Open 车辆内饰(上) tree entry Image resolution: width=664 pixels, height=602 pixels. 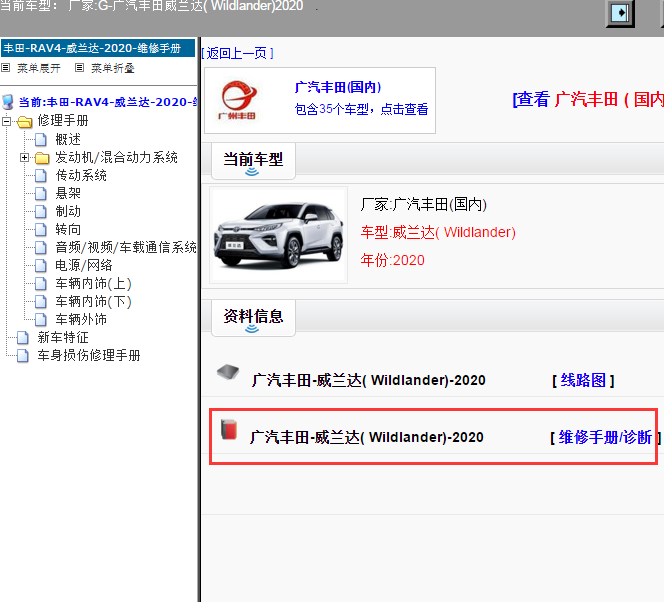93,284
